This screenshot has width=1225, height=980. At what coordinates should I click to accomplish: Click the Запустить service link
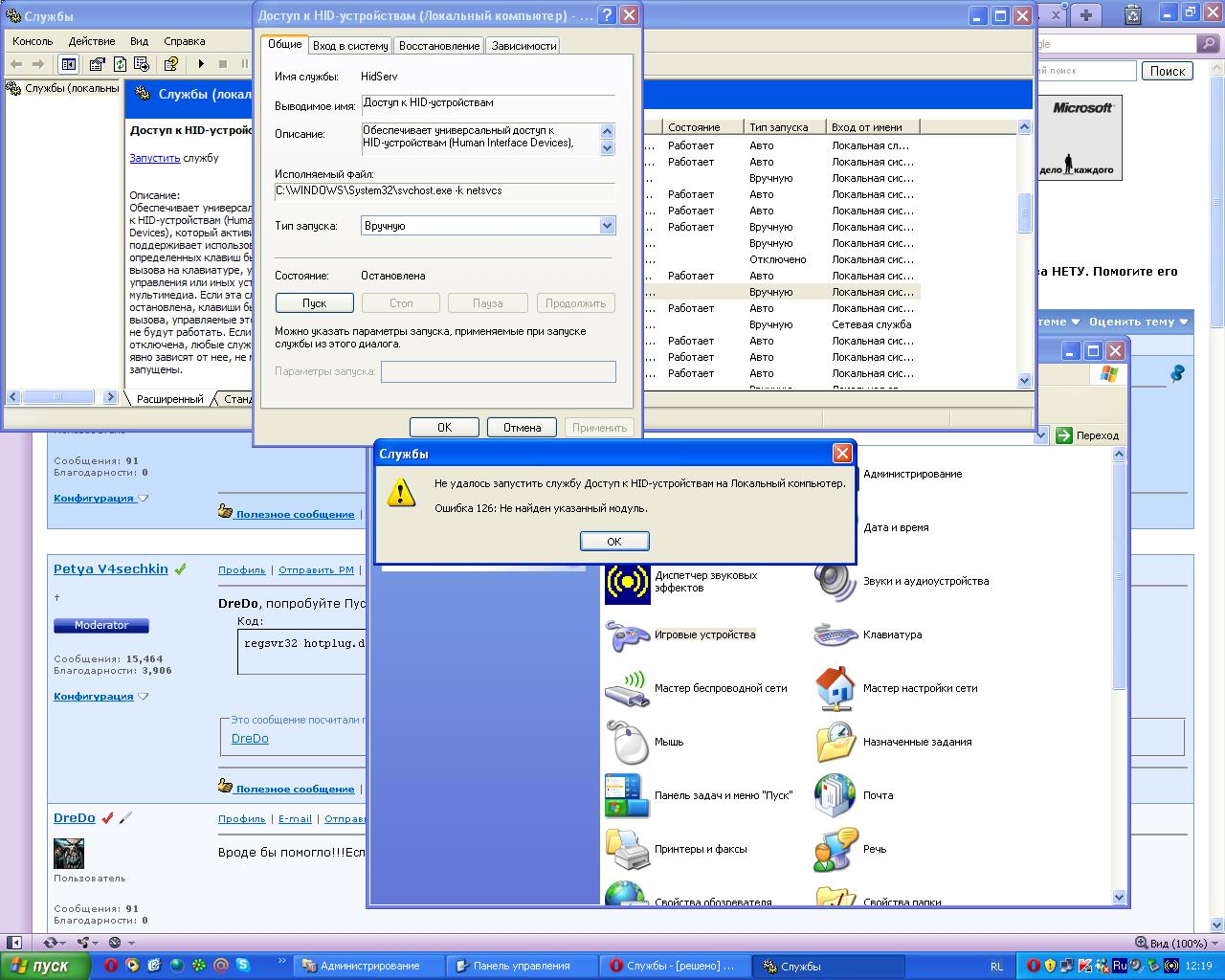[x=154, y=158]
